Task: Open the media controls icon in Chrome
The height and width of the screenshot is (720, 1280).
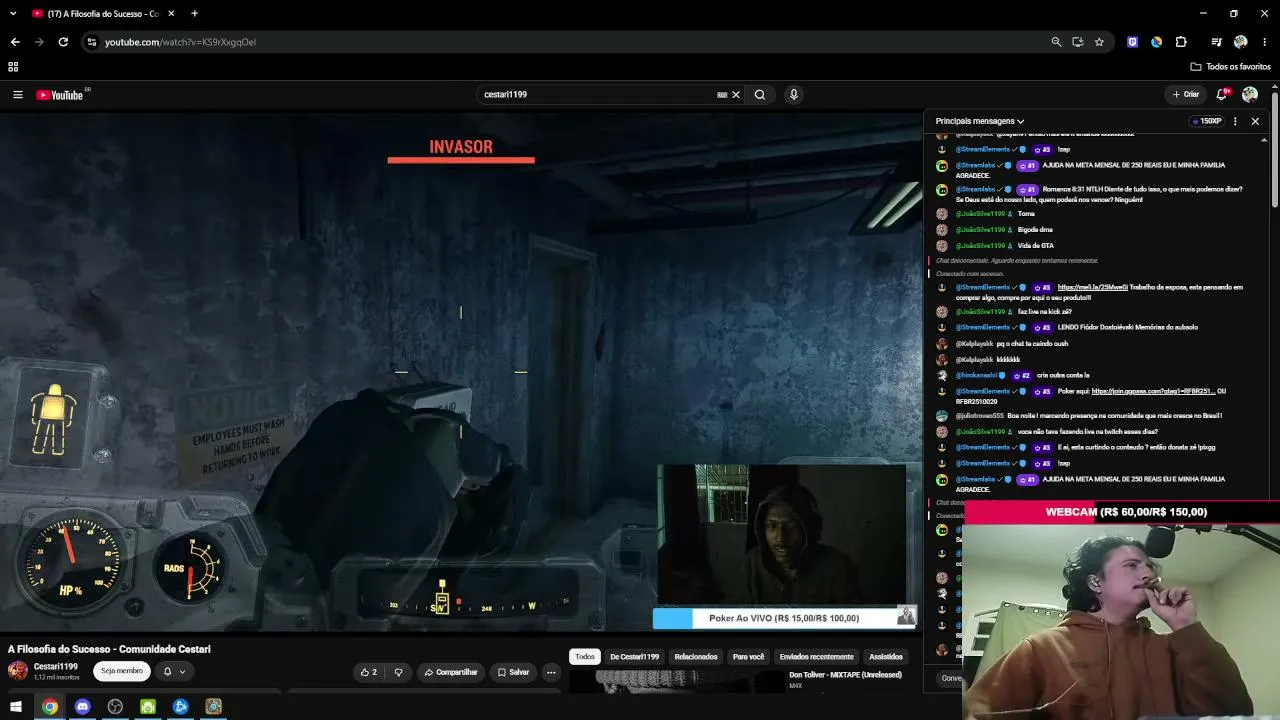Action: click(1216, 42)
